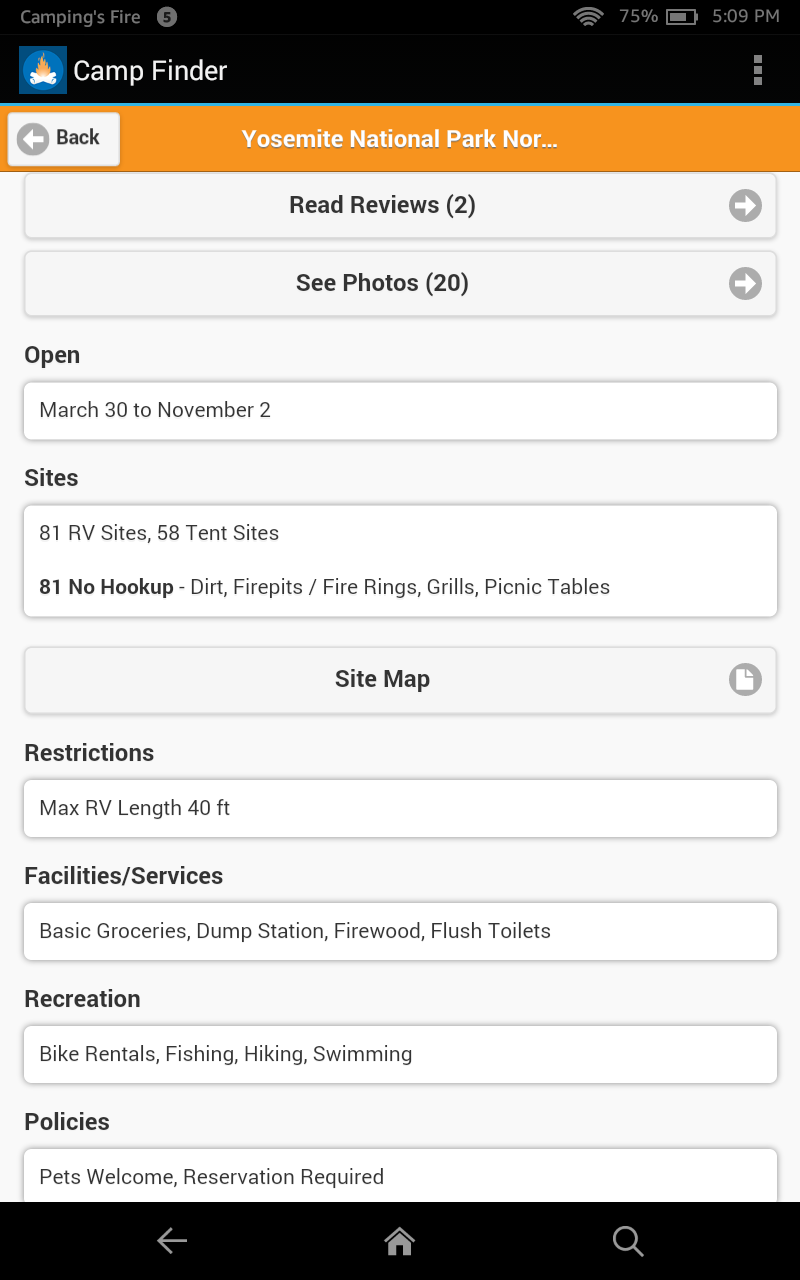Tap the Max RV Length 40 ft box

400,809
